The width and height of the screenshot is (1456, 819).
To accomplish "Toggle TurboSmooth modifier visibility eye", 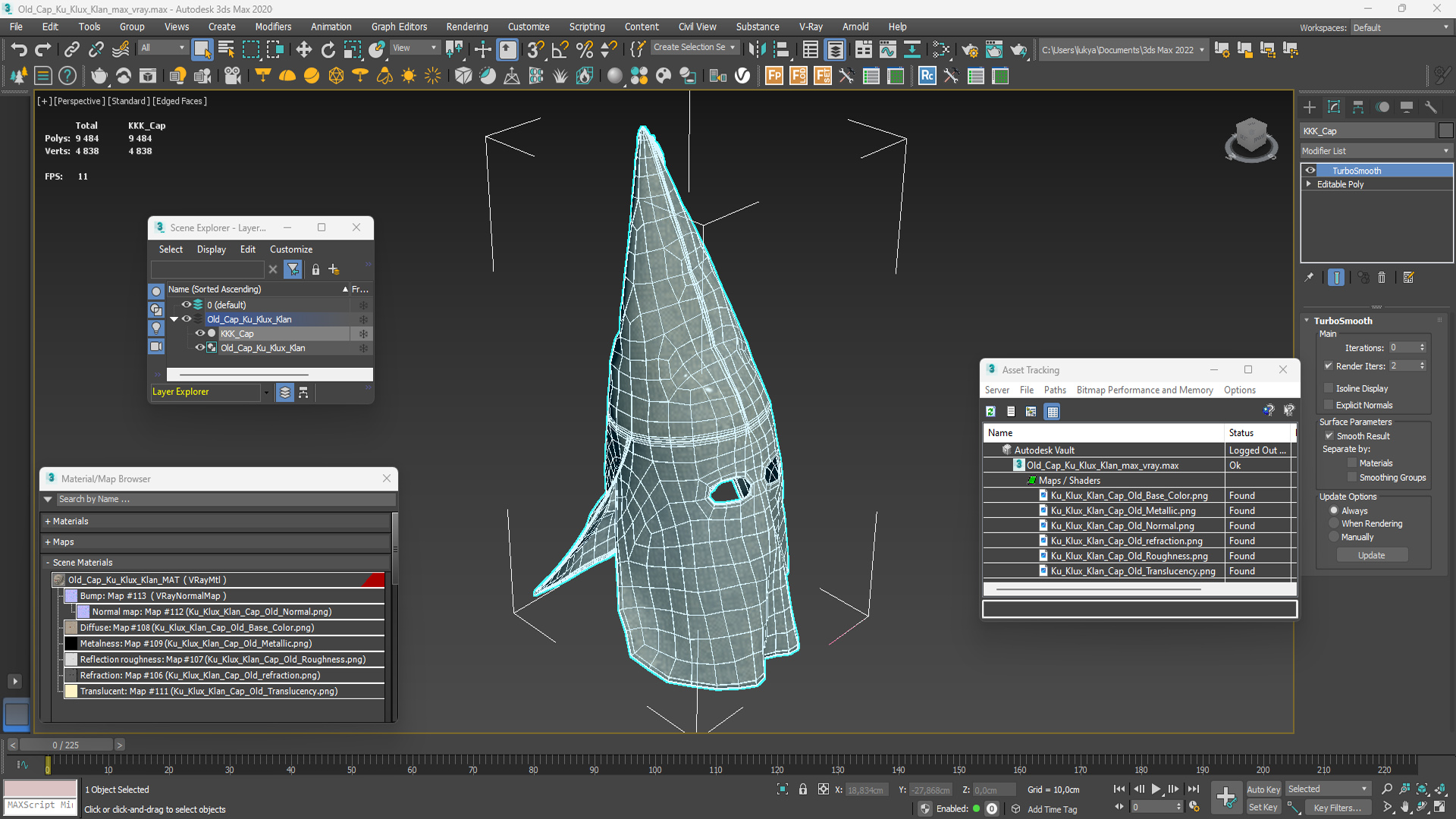I will pos(1310,171).
